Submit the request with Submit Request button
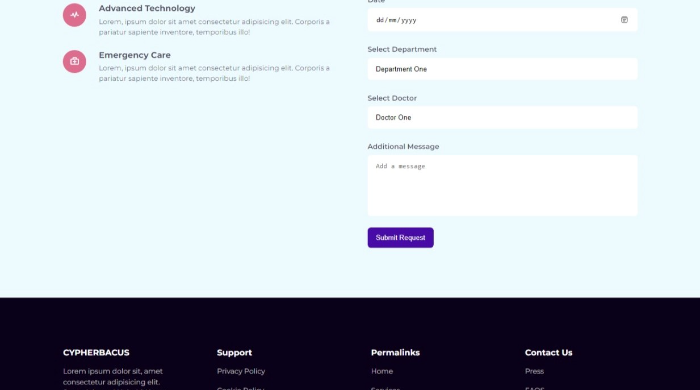 pyautogui.click(x=400, y=237)
